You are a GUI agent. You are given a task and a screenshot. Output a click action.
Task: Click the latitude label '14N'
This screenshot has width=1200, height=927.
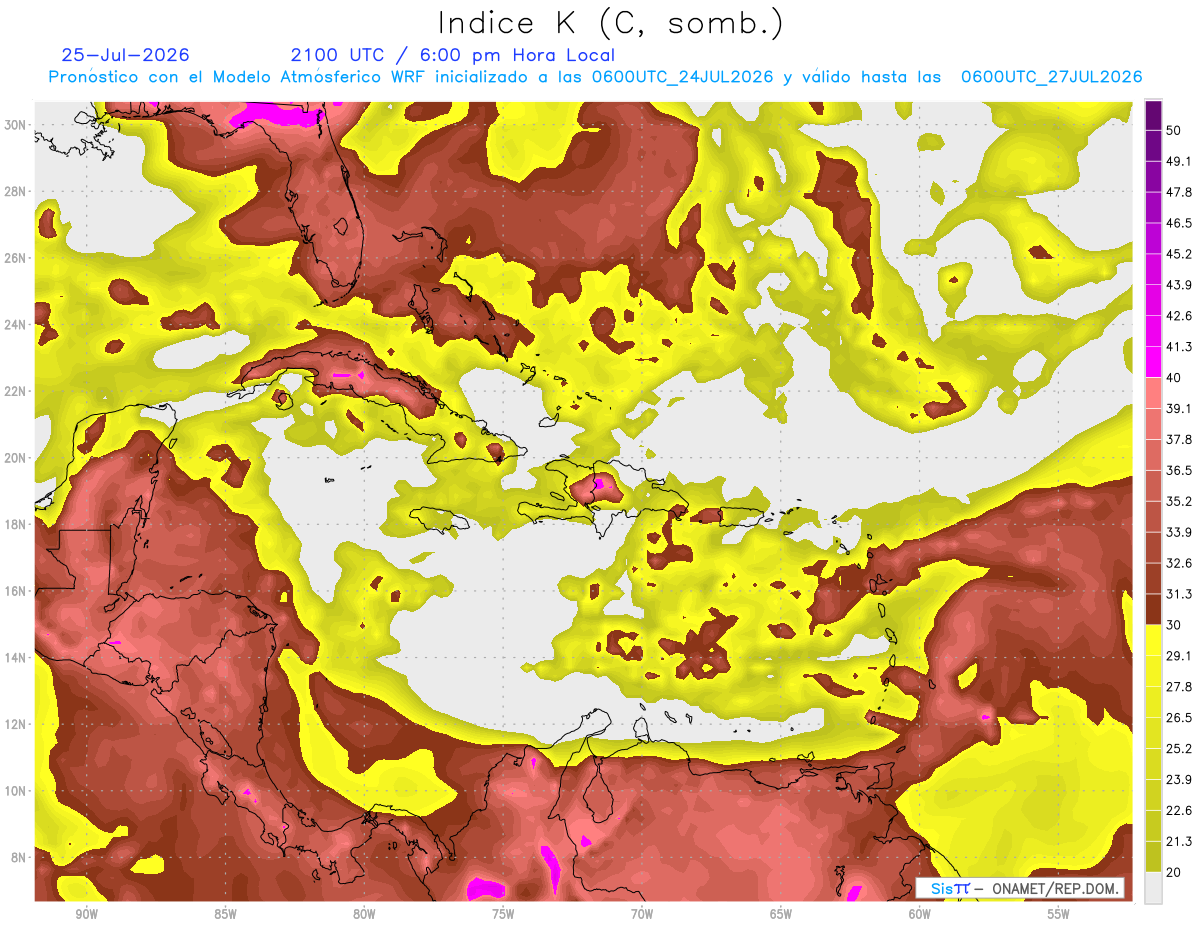point(16,658)
